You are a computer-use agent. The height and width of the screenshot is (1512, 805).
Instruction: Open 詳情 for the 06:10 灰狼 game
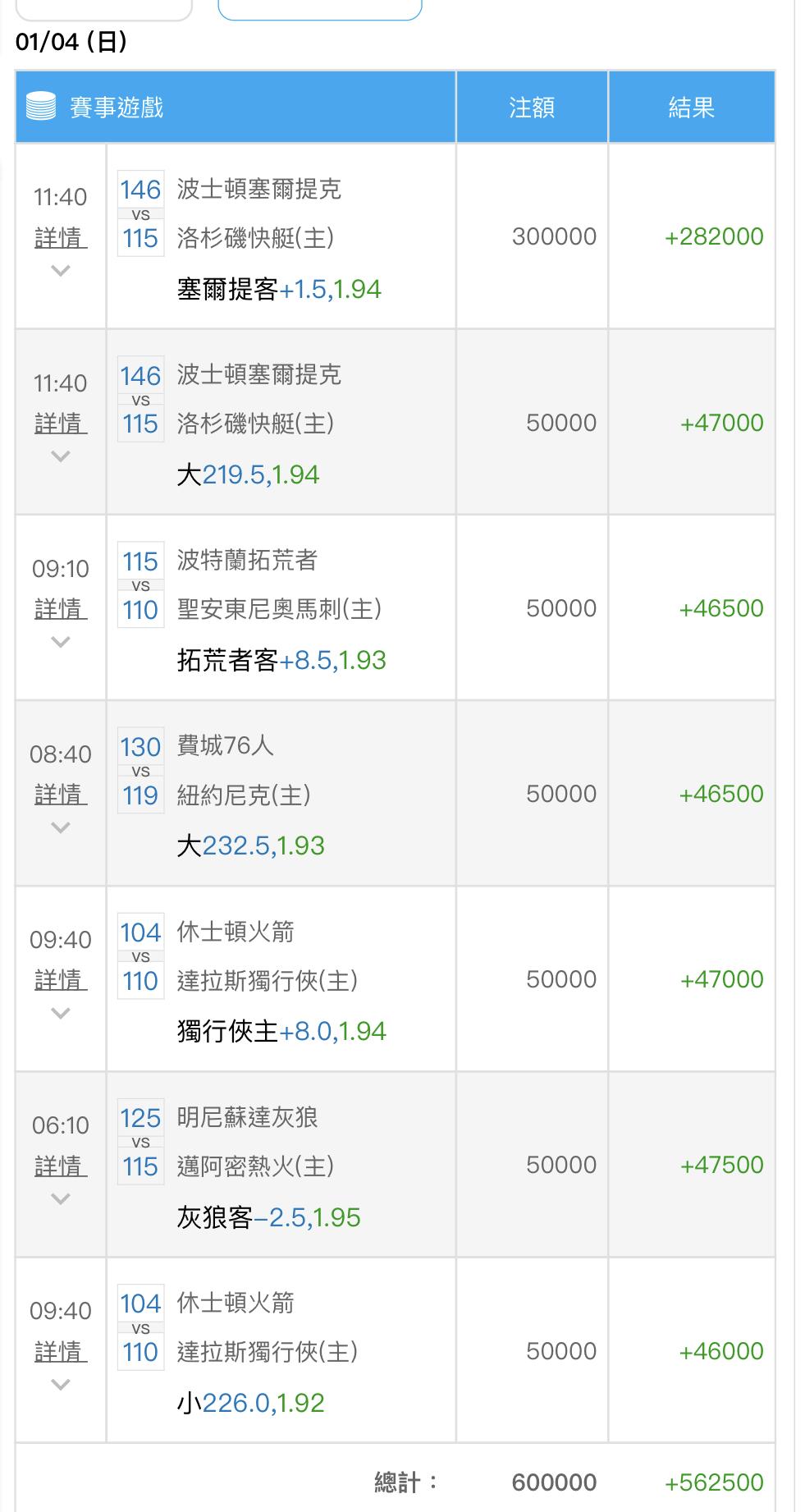[x=61, y=1166]
